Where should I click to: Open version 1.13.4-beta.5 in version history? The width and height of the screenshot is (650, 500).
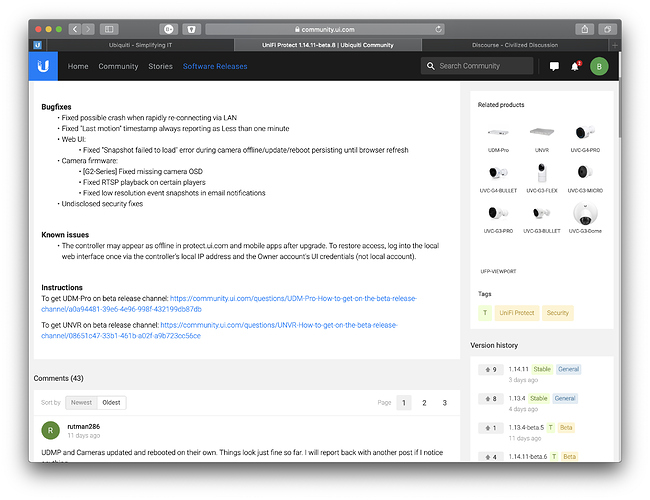pos(526,427)
